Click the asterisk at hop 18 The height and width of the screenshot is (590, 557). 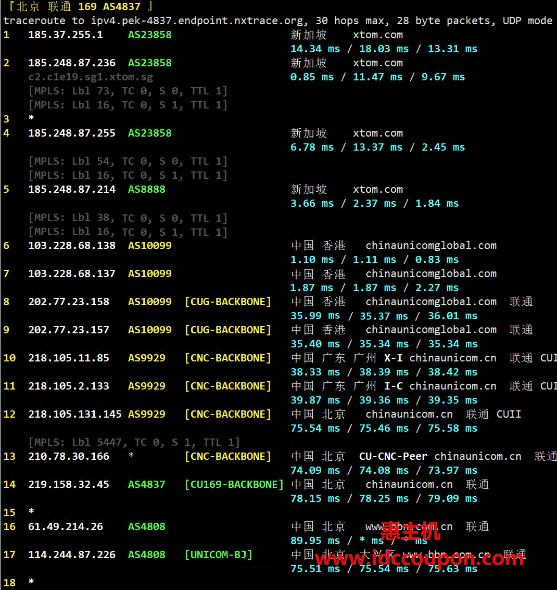[31, 581]
